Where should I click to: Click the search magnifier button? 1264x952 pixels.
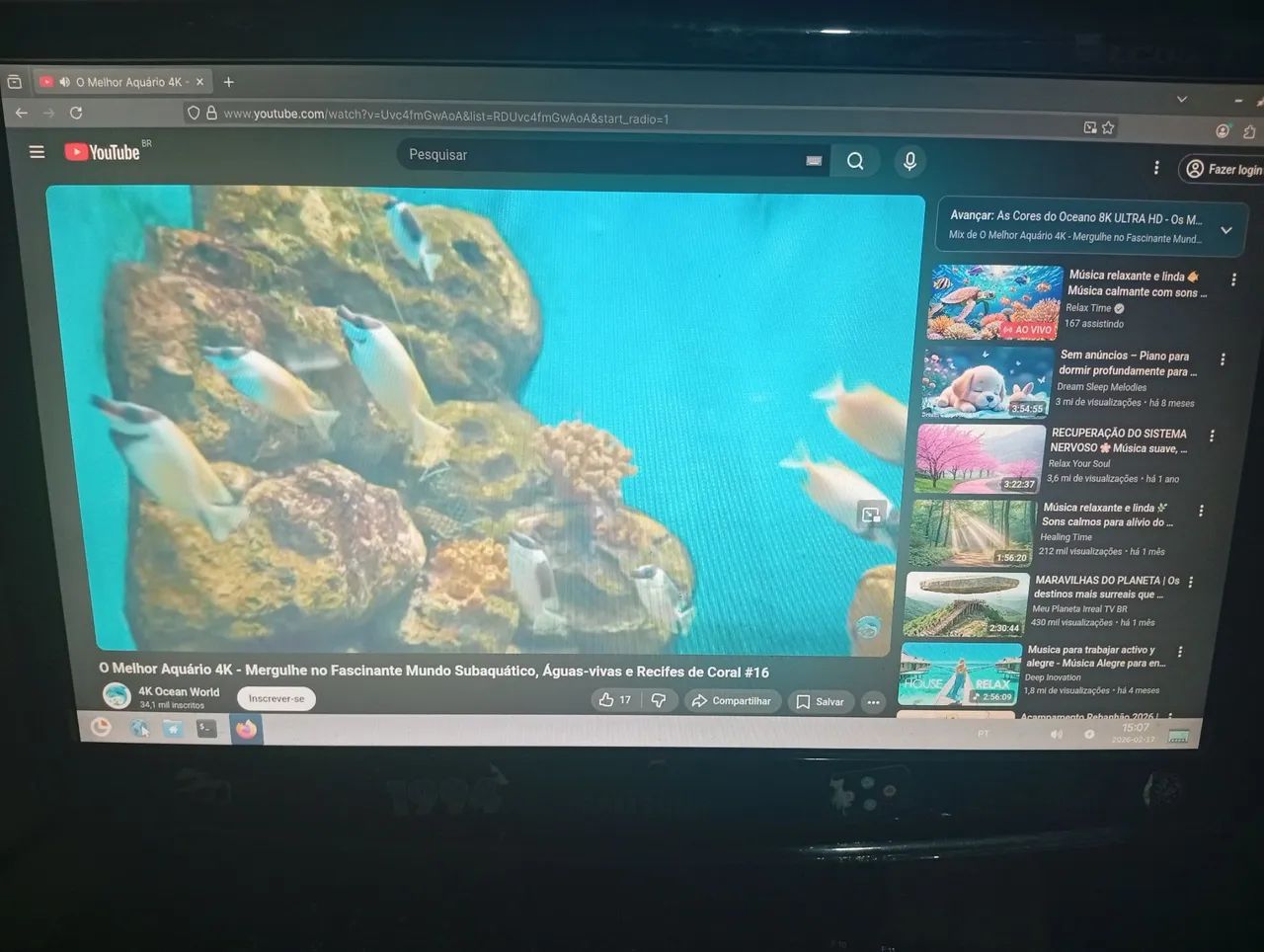(855, 161)
